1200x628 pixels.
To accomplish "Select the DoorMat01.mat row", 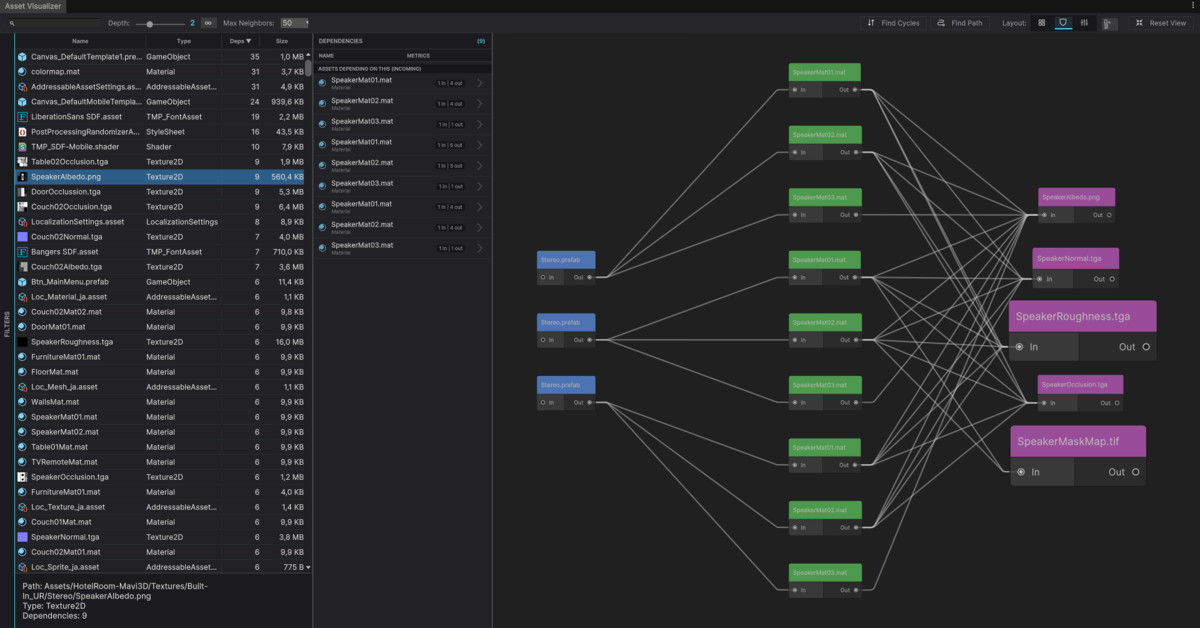I will 160,327.
